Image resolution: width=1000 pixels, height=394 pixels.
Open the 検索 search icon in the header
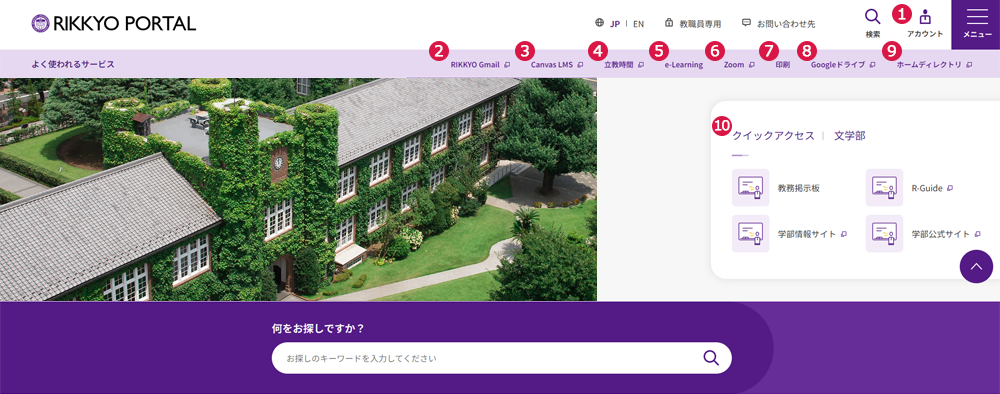pos(872,23)
